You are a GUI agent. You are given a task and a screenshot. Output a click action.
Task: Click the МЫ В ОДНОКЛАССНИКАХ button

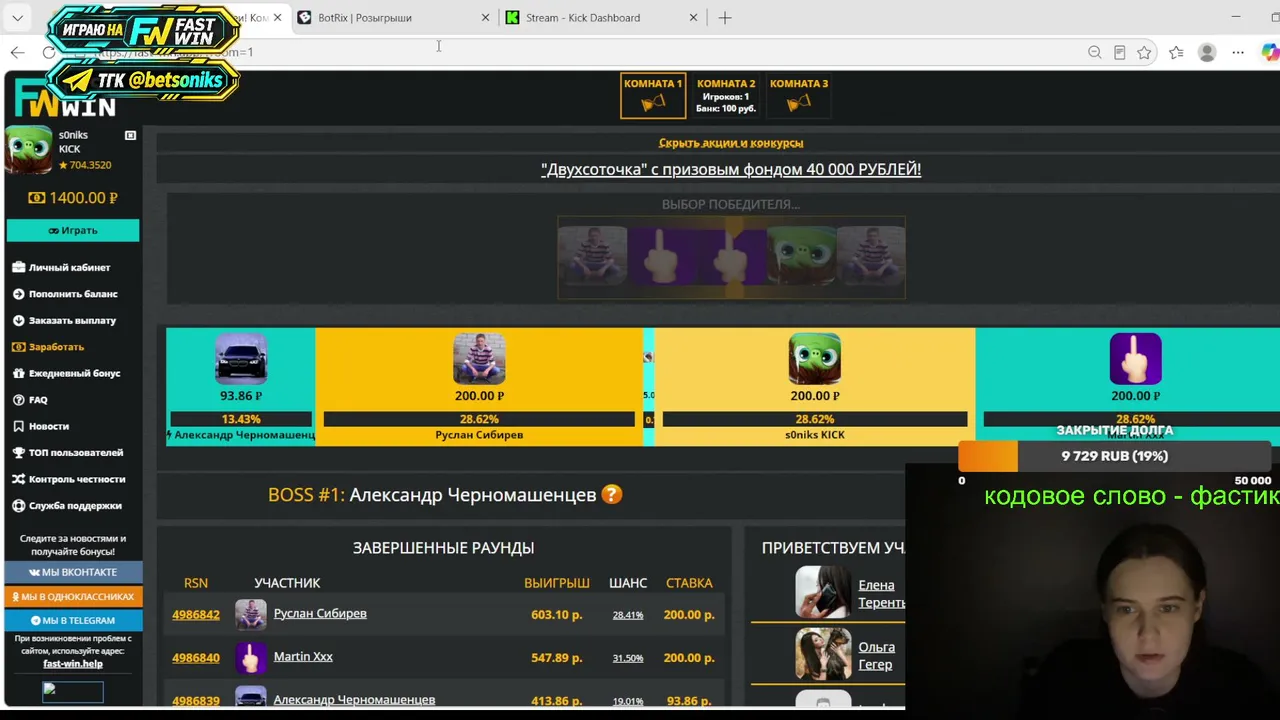coord(73,596)
